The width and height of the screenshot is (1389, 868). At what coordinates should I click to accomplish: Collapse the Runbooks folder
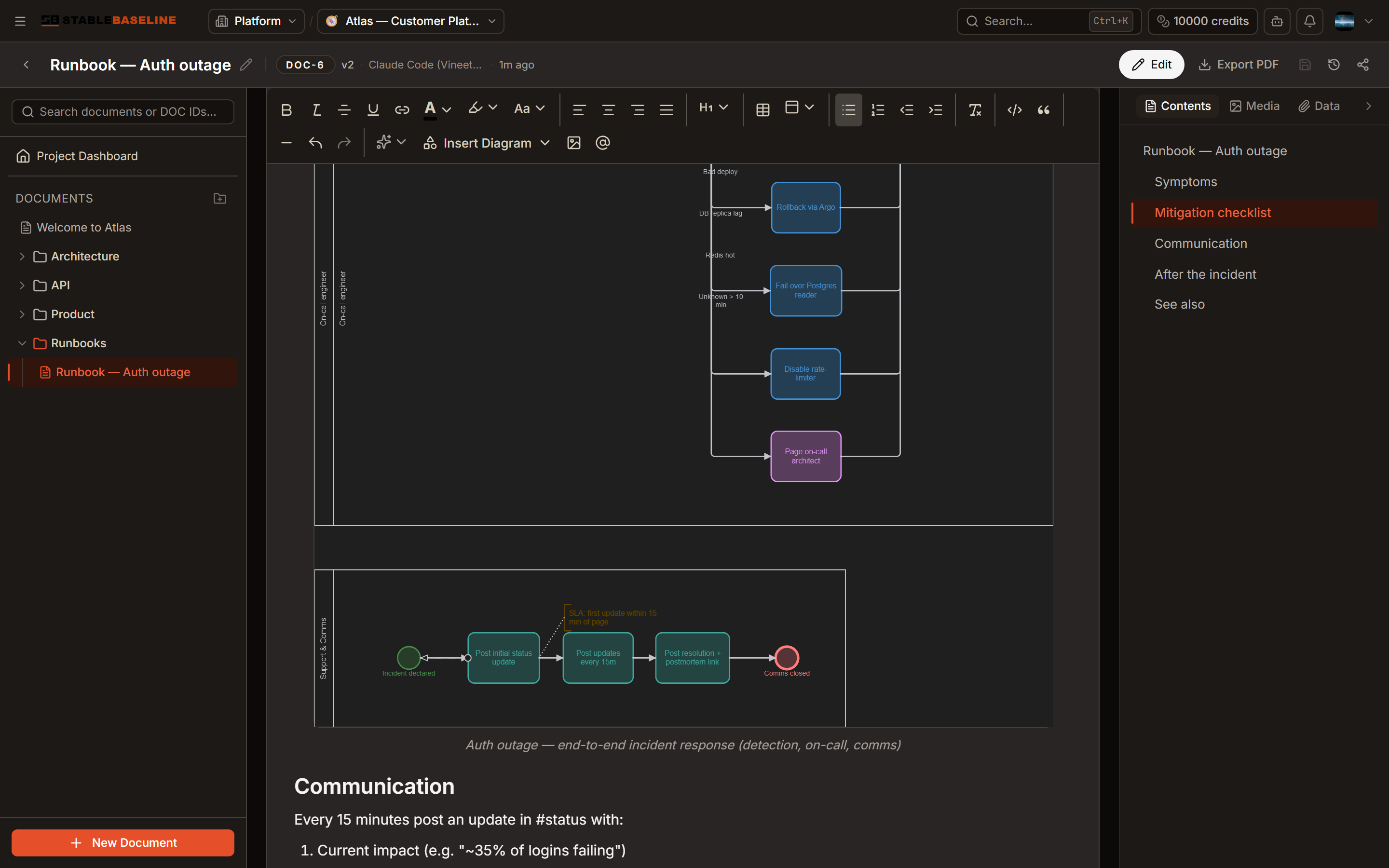(22, 343)
